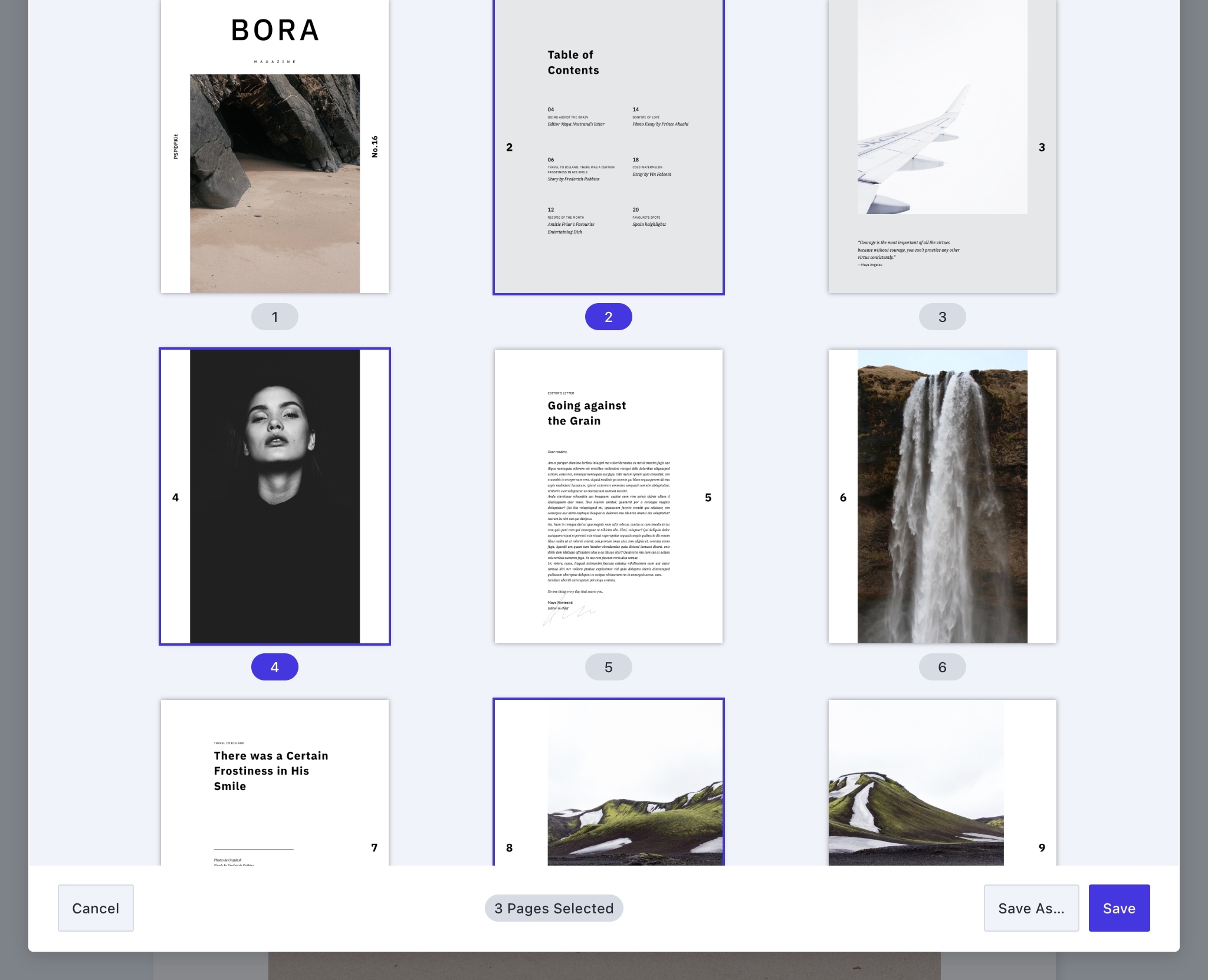Select the page 9 mountain thumbnail

(942, 782)
